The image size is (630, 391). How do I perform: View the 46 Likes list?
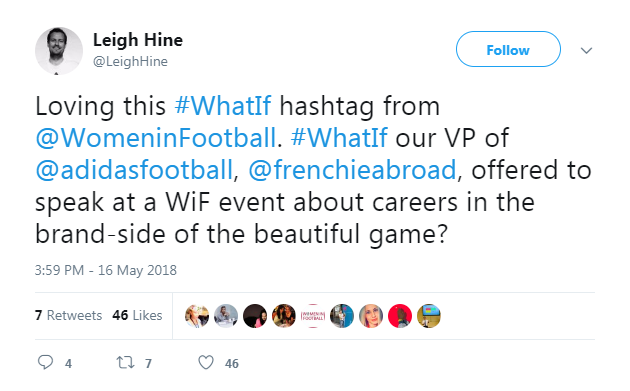[137, 315]
